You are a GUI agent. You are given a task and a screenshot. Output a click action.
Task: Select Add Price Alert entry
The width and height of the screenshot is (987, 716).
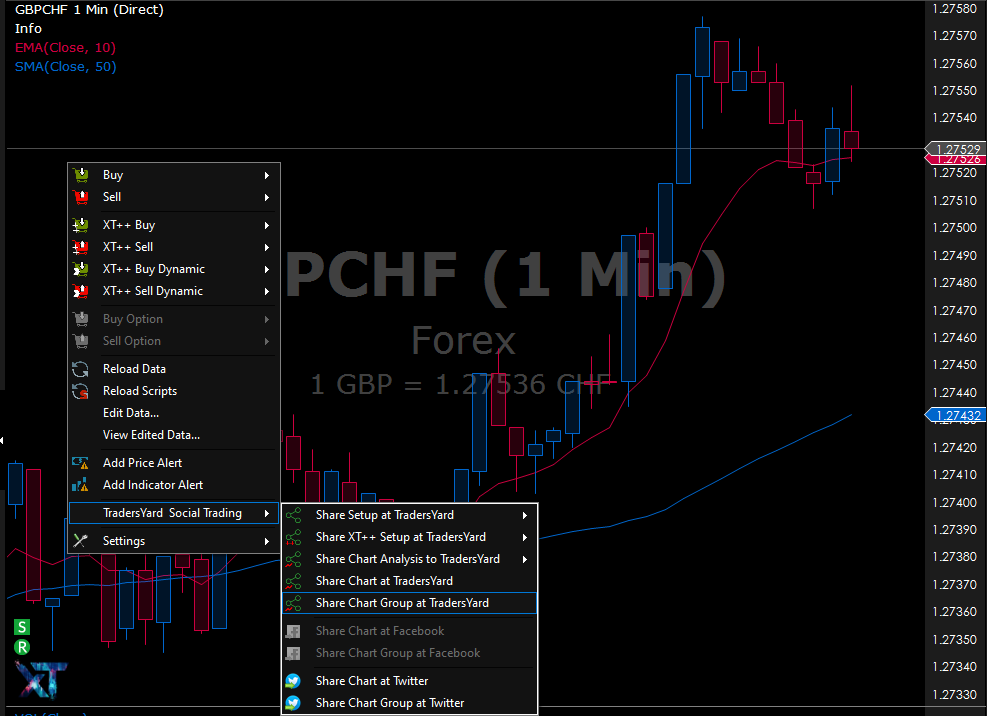click(x=173, y=463)
